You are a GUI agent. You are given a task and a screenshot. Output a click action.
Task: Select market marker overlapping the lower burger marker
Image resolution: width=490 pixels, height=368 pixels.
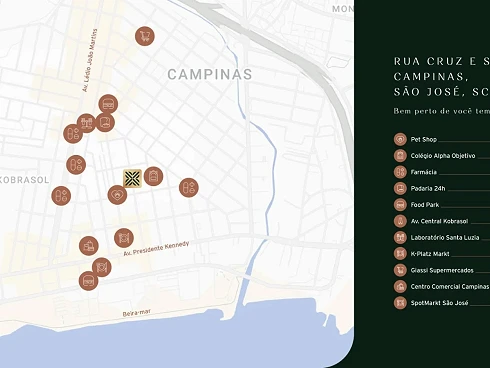[x=102, y=267]
